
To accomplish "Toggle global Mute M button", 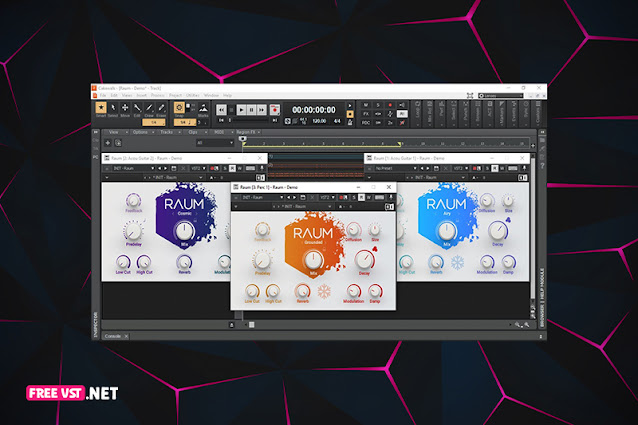I will tap(366, 105).
